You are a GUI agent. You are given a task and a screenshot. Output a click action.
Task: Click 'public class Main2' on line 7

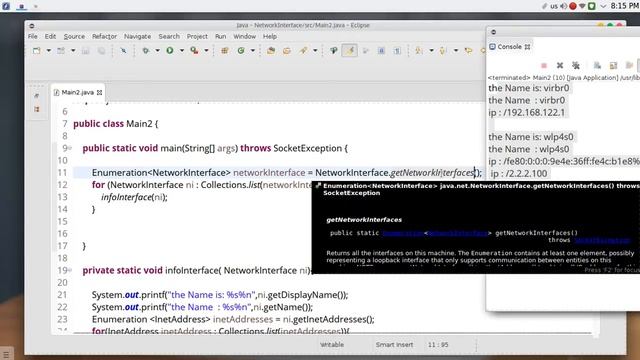(112, 124)
